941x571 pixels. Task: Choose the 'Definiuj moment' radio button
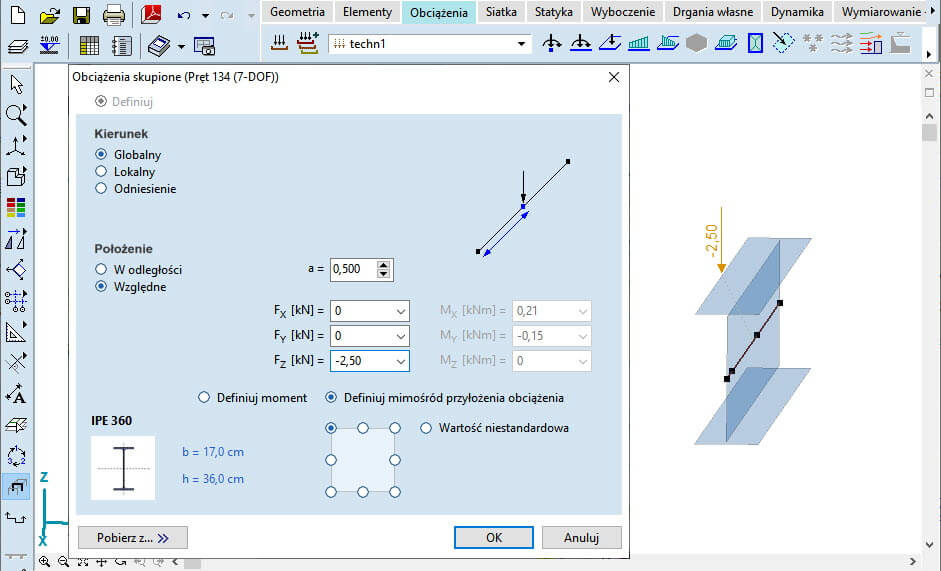[205, 397]
